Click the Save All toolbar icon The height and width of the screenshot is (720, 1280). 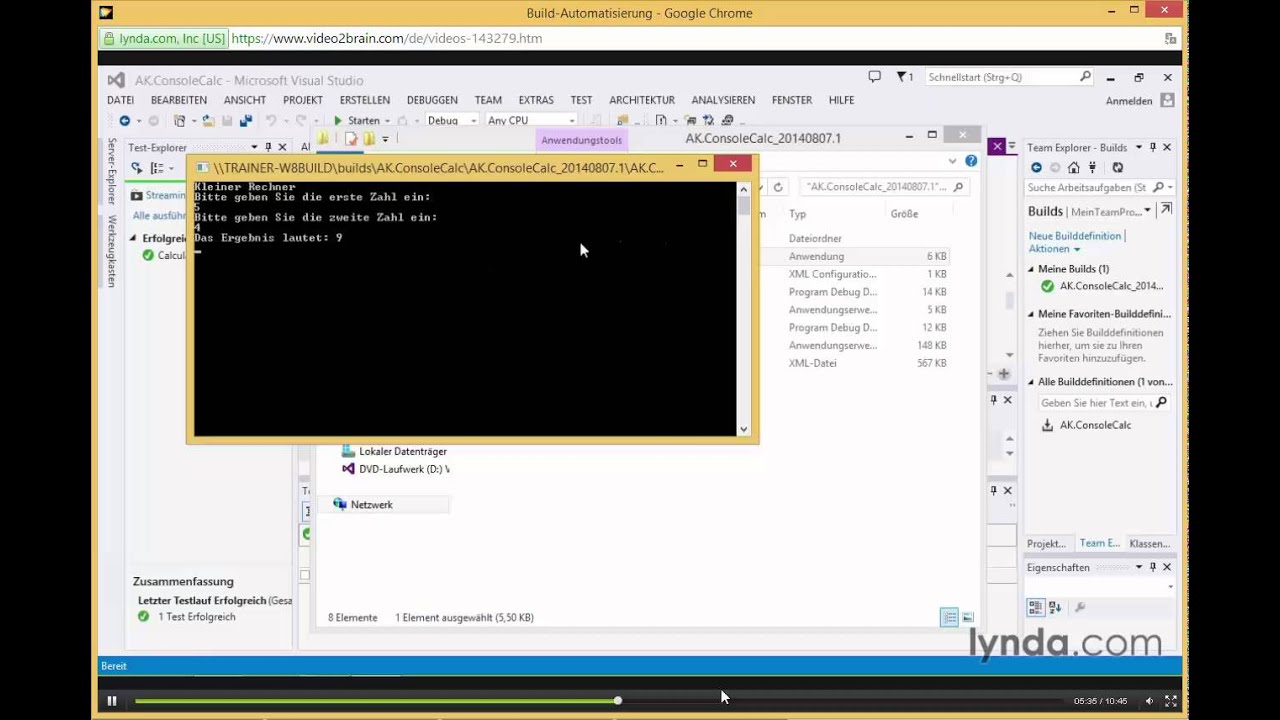pos(246,121)
